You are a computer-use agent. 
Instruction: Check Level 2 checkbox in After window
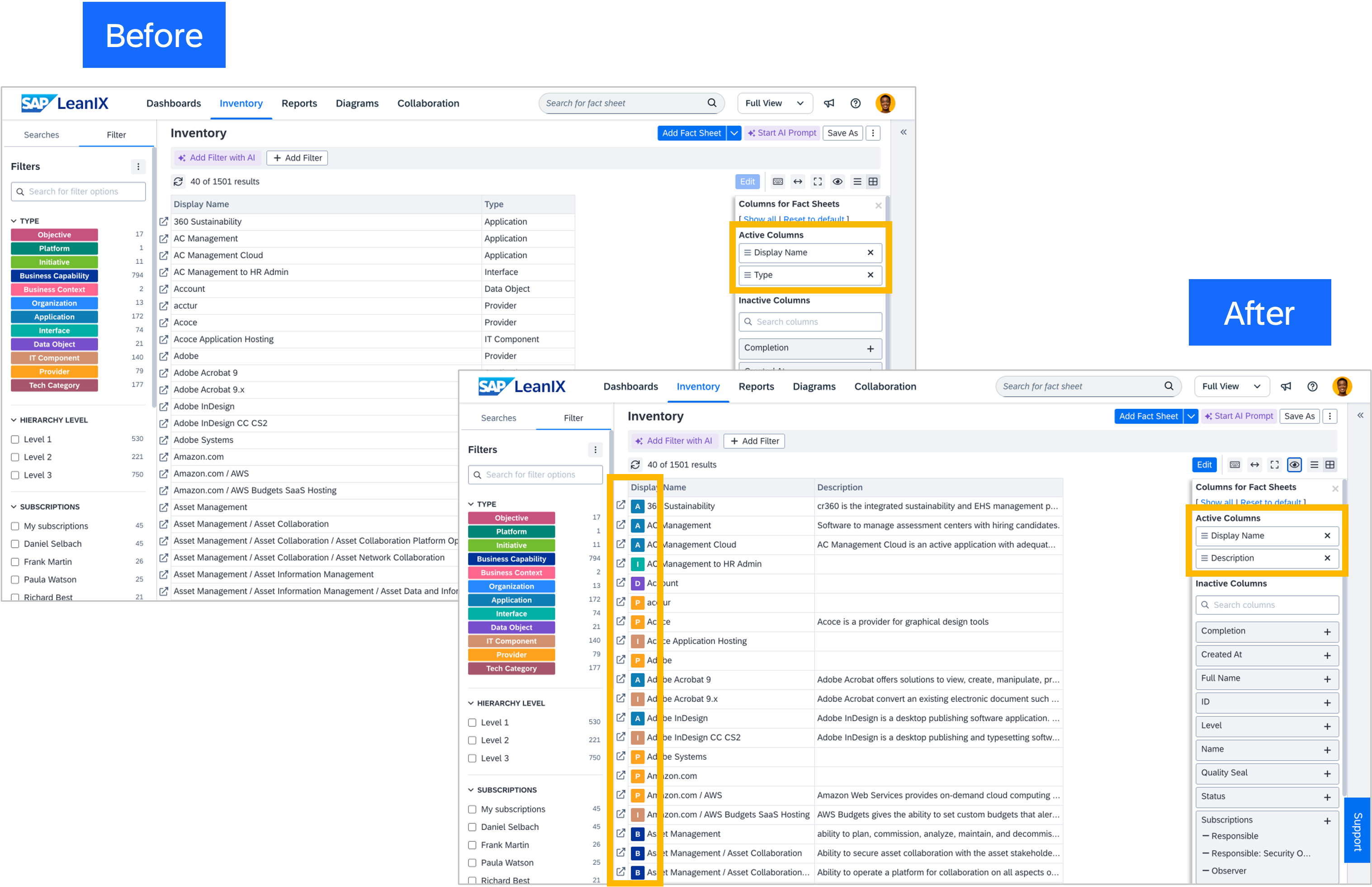coord(472,740)
